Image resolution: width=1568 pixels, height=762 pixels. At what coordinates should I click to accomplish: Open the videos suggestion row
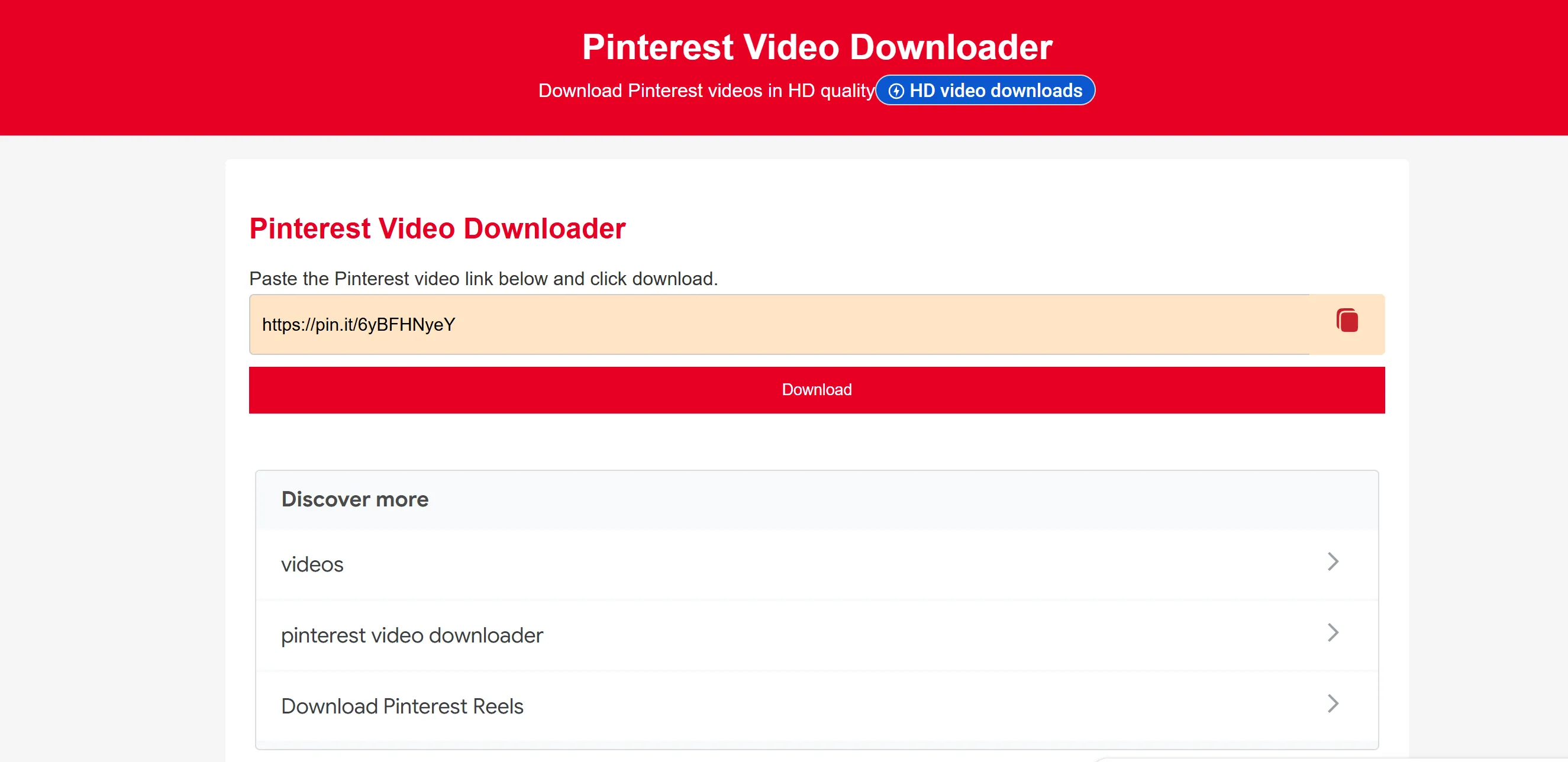click(x=815, y=564)
